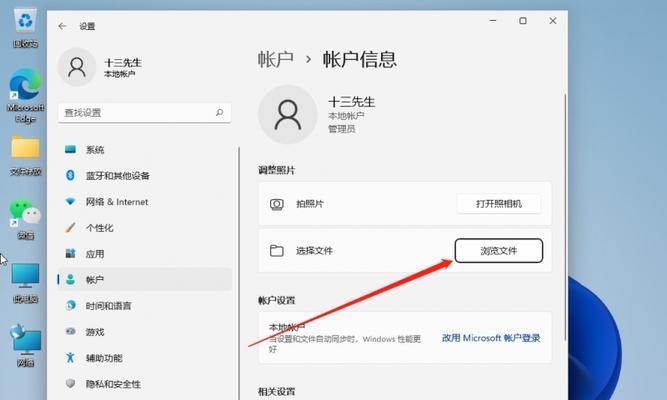
Task: Click the back arrow in Settings
Action: click(63, 26)
